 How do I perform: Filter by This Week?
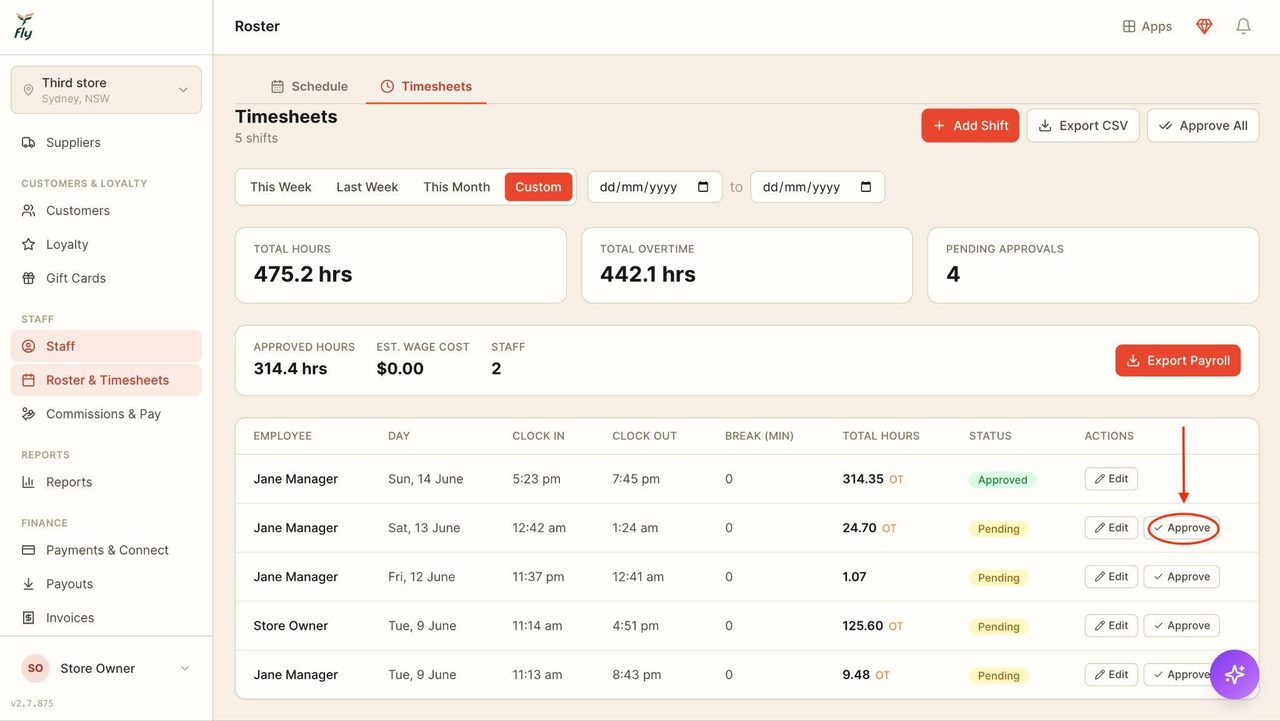coord(281,187)
